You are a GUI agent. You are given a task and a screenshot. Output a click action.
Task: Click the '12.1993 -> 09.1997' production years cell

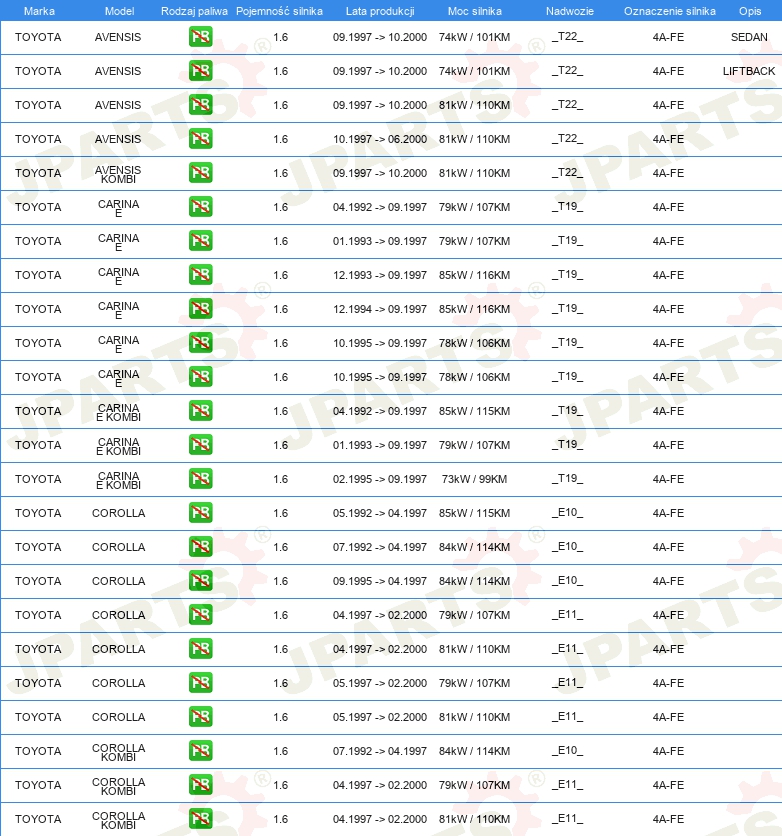tap(380, 275)
